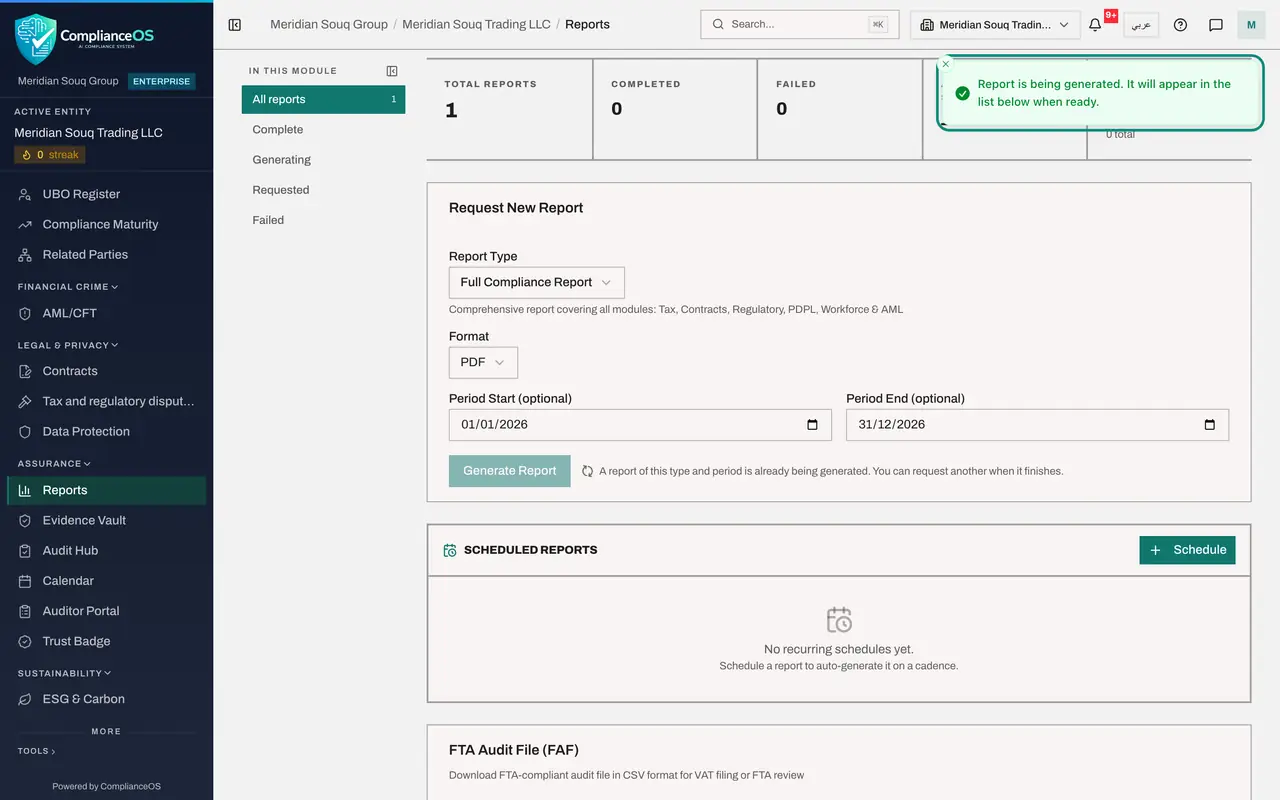
Task: Select Failed reports filter
Action: point(323,220)
